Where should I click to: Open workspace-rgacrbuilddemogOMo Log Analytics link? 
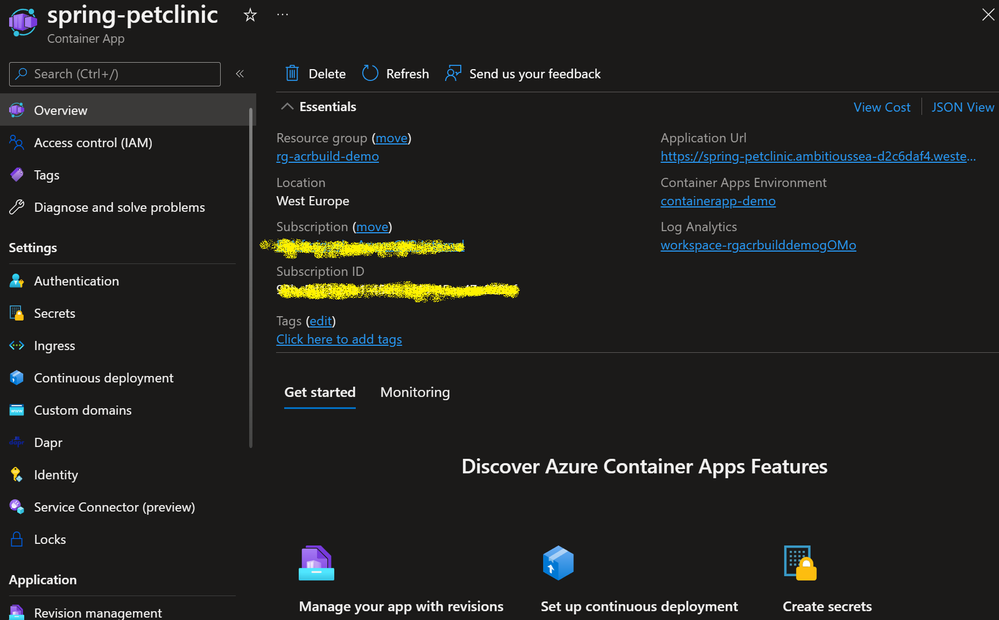pyautogui.click(x=758, y=245)
